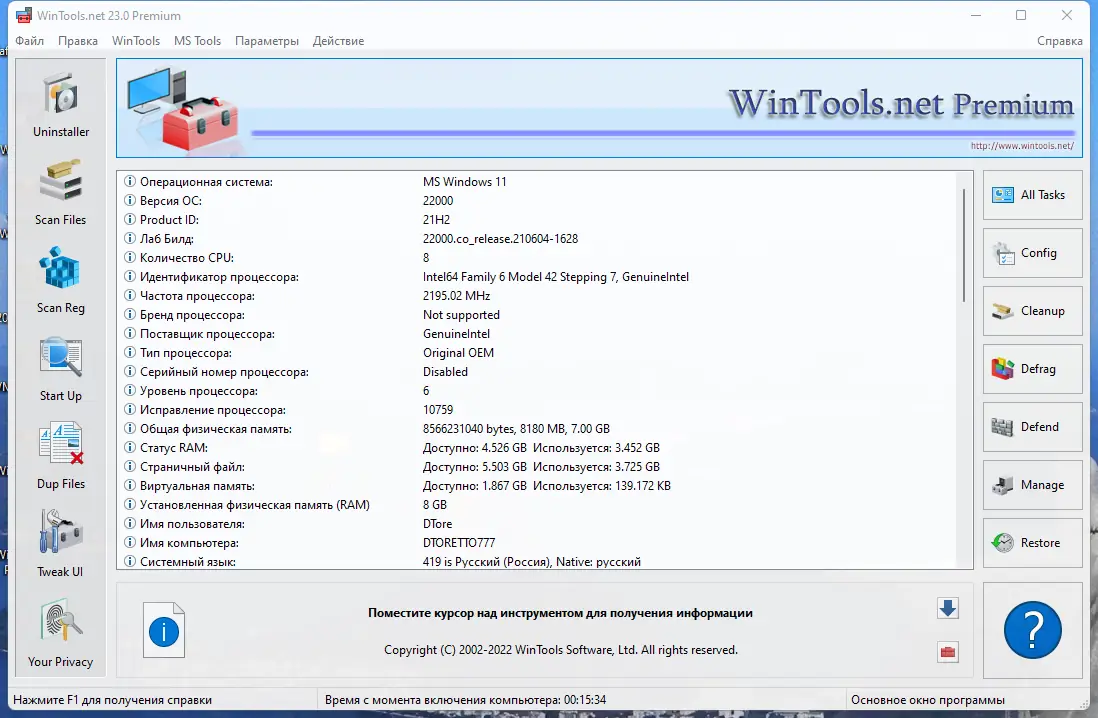Click the All Tasks button
This screenshot has width=1098, height=718.
(1031, 195)
